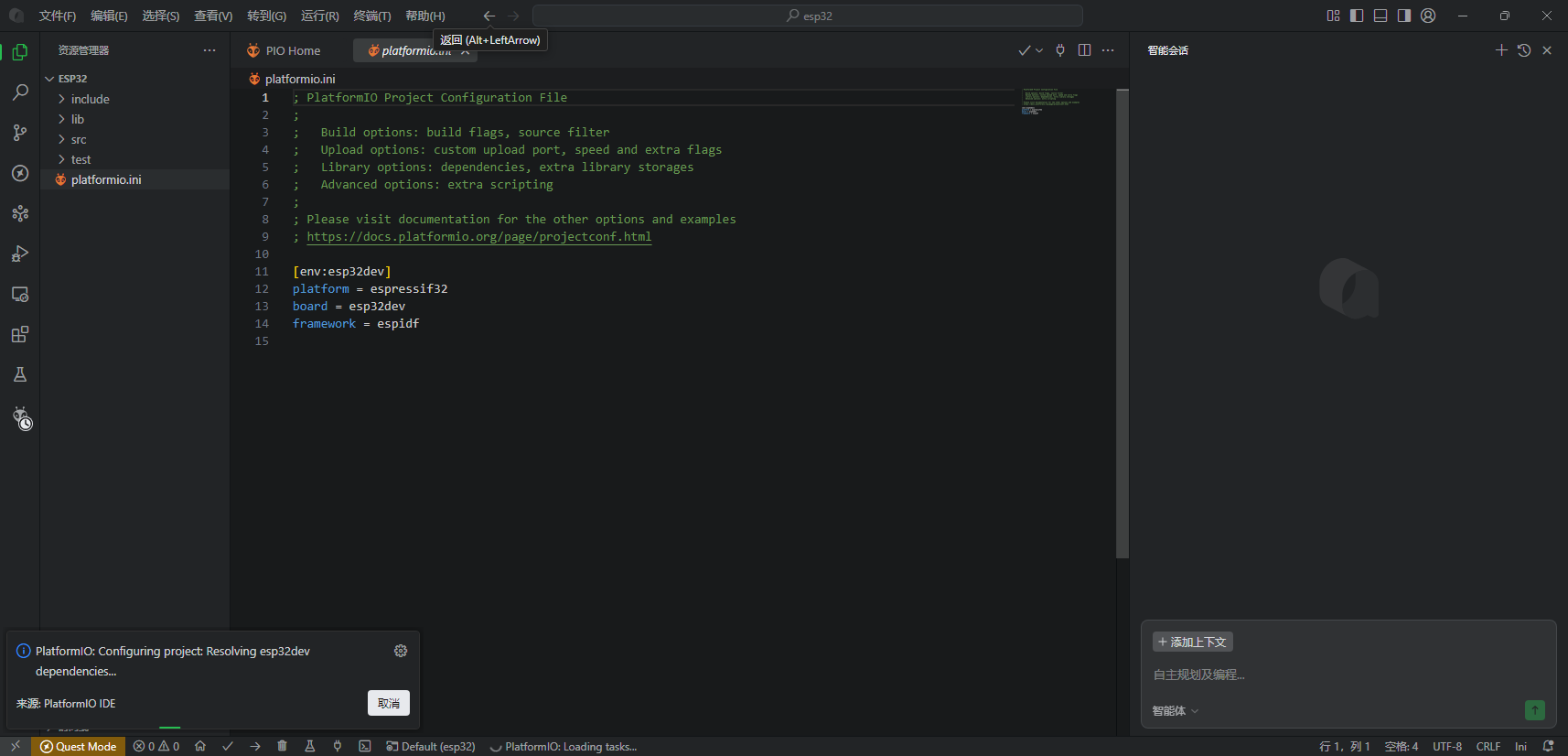This screenshot has height=756, width=1568.
Task: Open the Search view in activity bar
Action: coord(20,92)
